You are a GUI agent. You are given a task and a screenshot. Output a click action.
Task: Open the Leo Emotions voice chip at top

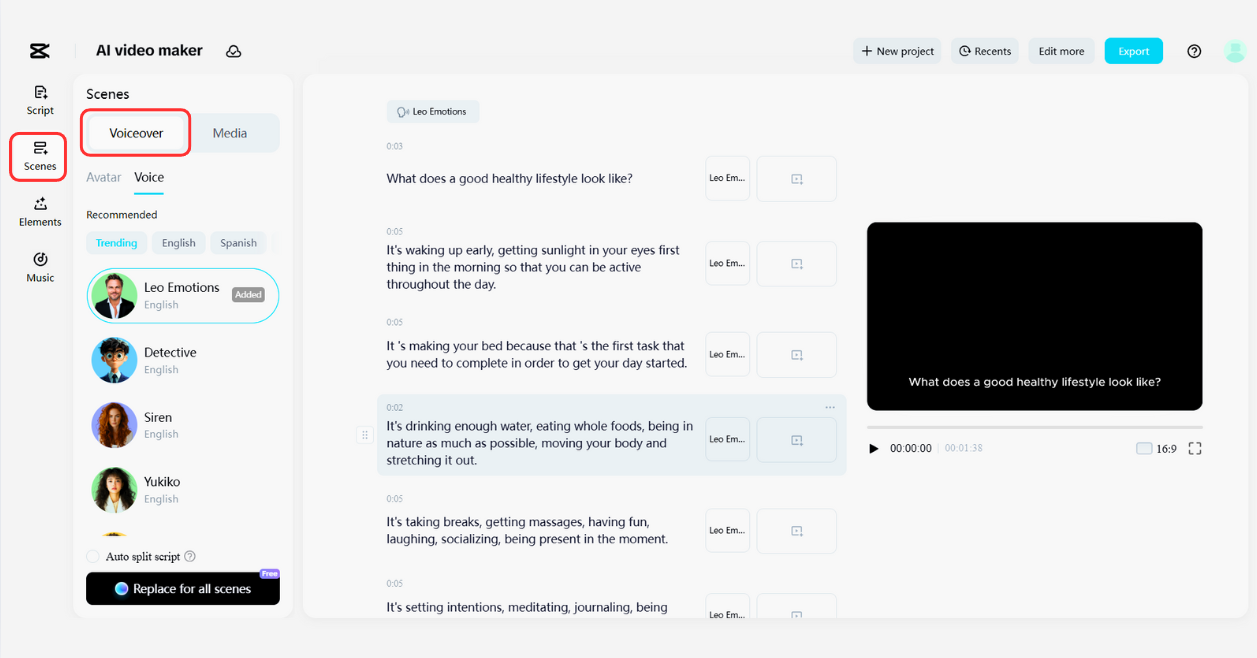(x=433, y=112)
